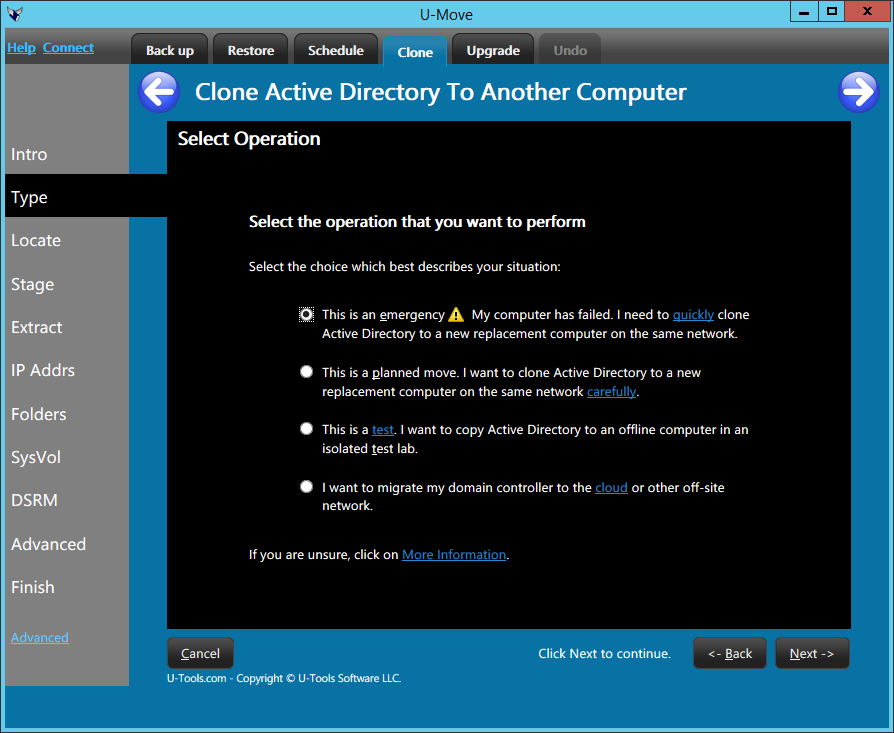Open the Restore tab
Image resolution: width=894 pixels, height=733 pixels.
pos(251,50)
